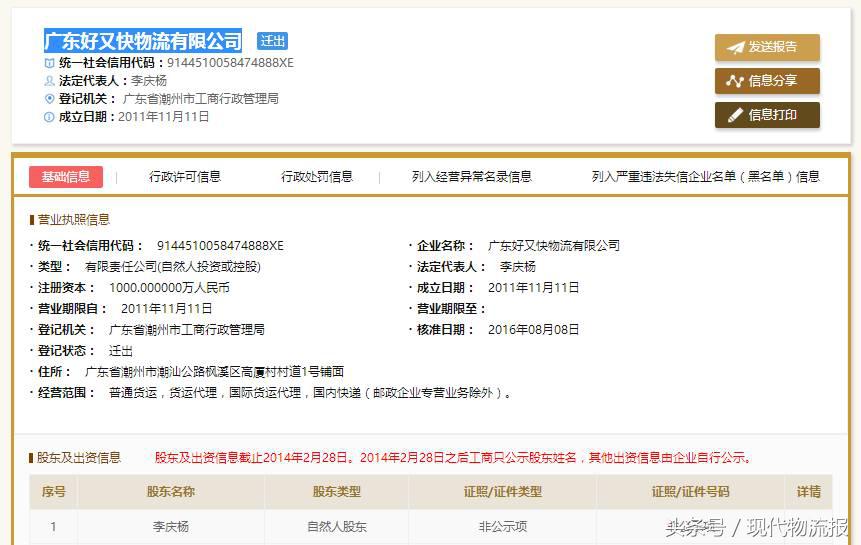Click the credit code icon in the header
The height and width of the screenshot is (545, 861).
click(x=49, y=63)
